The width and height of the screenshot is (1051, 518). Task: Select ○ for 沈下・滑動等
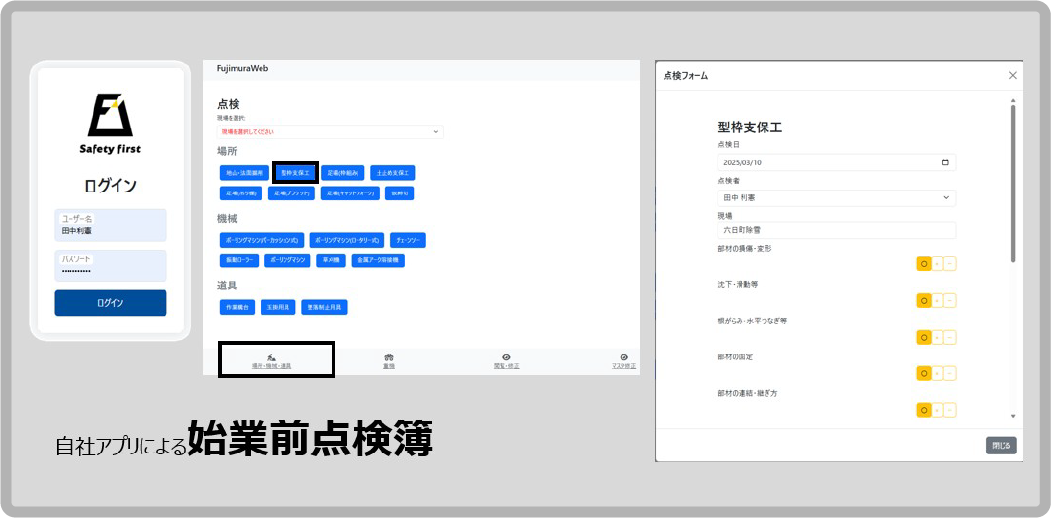[x=924, y=300]
